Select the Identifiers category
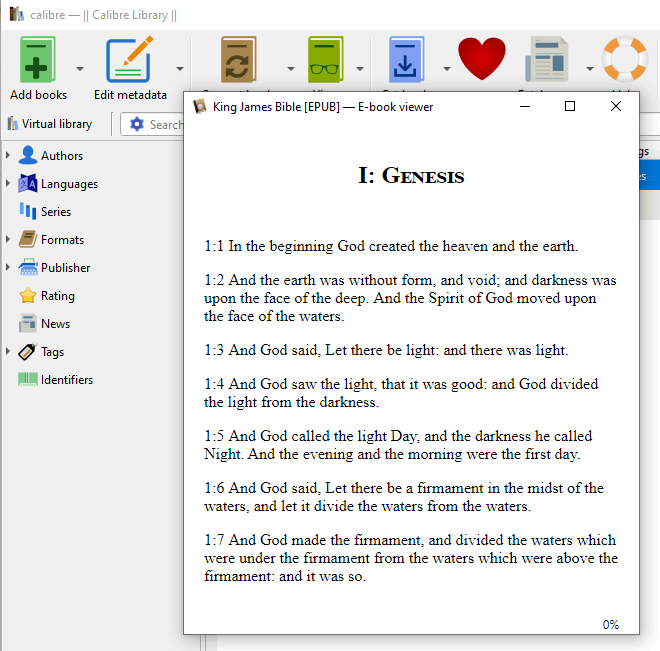The image size is (660, 651). pyautogui.click(x=67, y=380)
